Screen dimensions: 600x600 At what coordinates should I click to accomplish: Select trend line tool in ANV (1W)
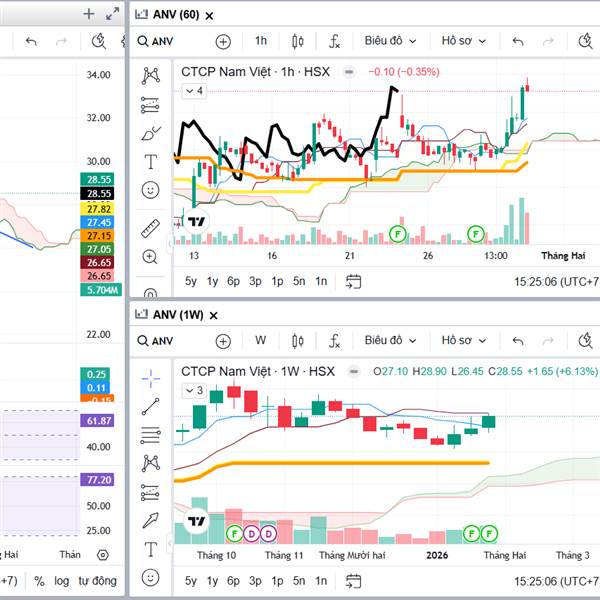[150, 407]
